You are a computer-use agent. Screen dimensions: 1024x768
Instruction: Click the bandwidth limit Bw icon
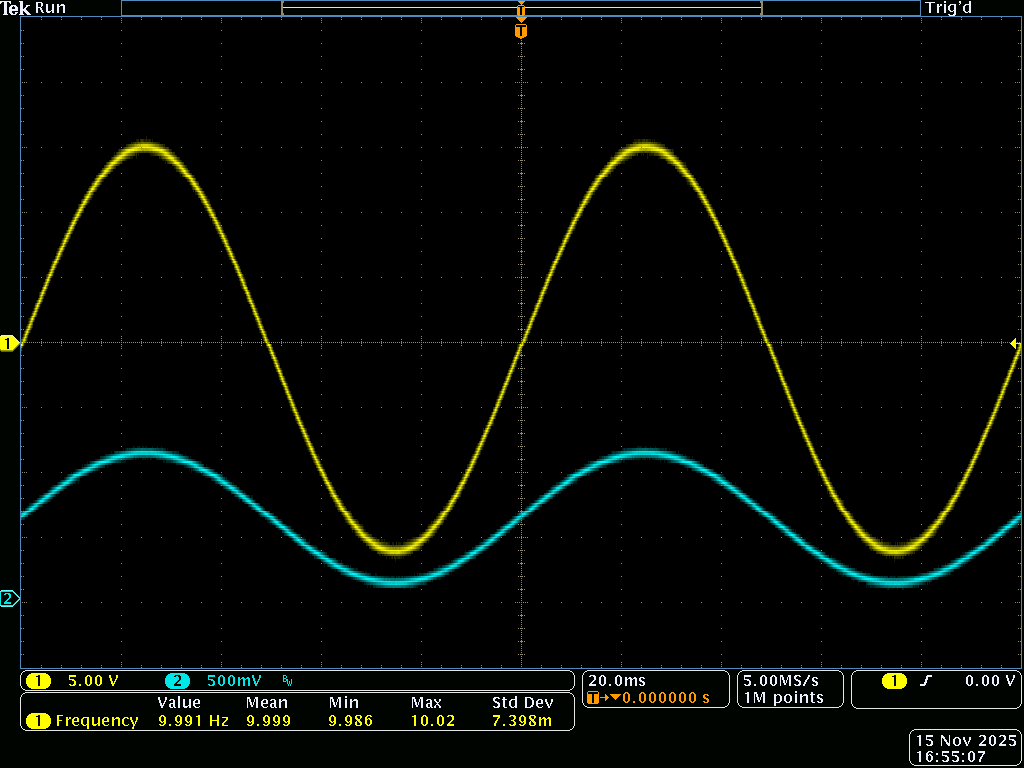pyautogui.click(x=287, y=682)
